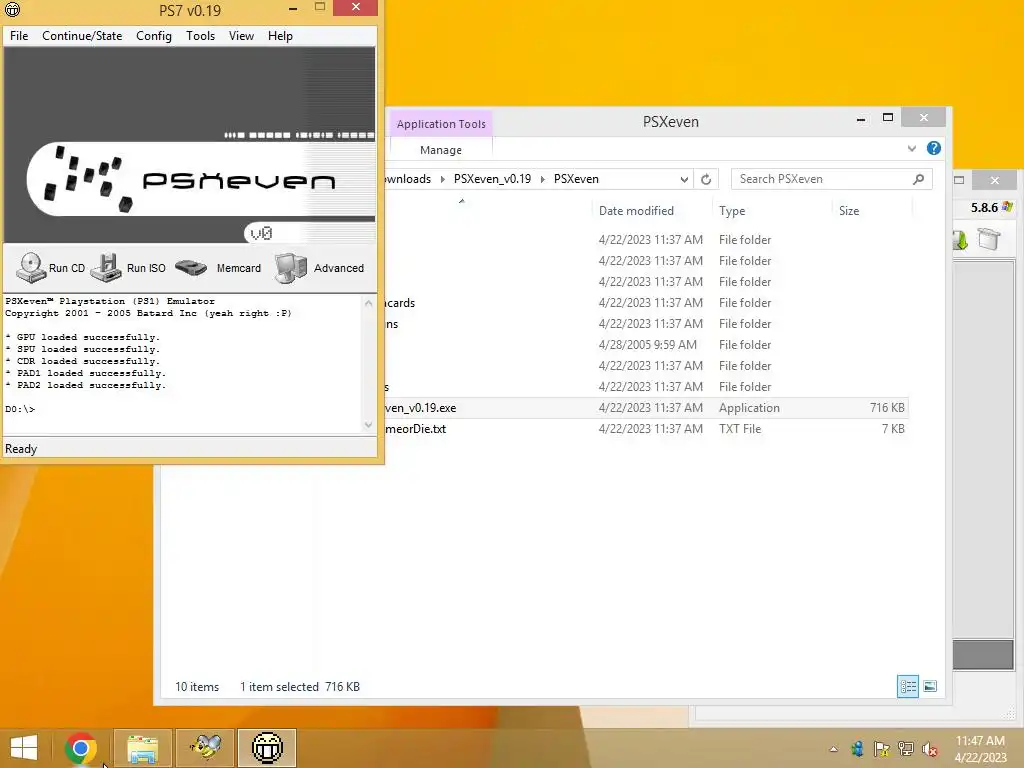This screenshot has width=1024, height=768.
Task: Click the muted volume tray icon
Action: [x=930, y=749]
